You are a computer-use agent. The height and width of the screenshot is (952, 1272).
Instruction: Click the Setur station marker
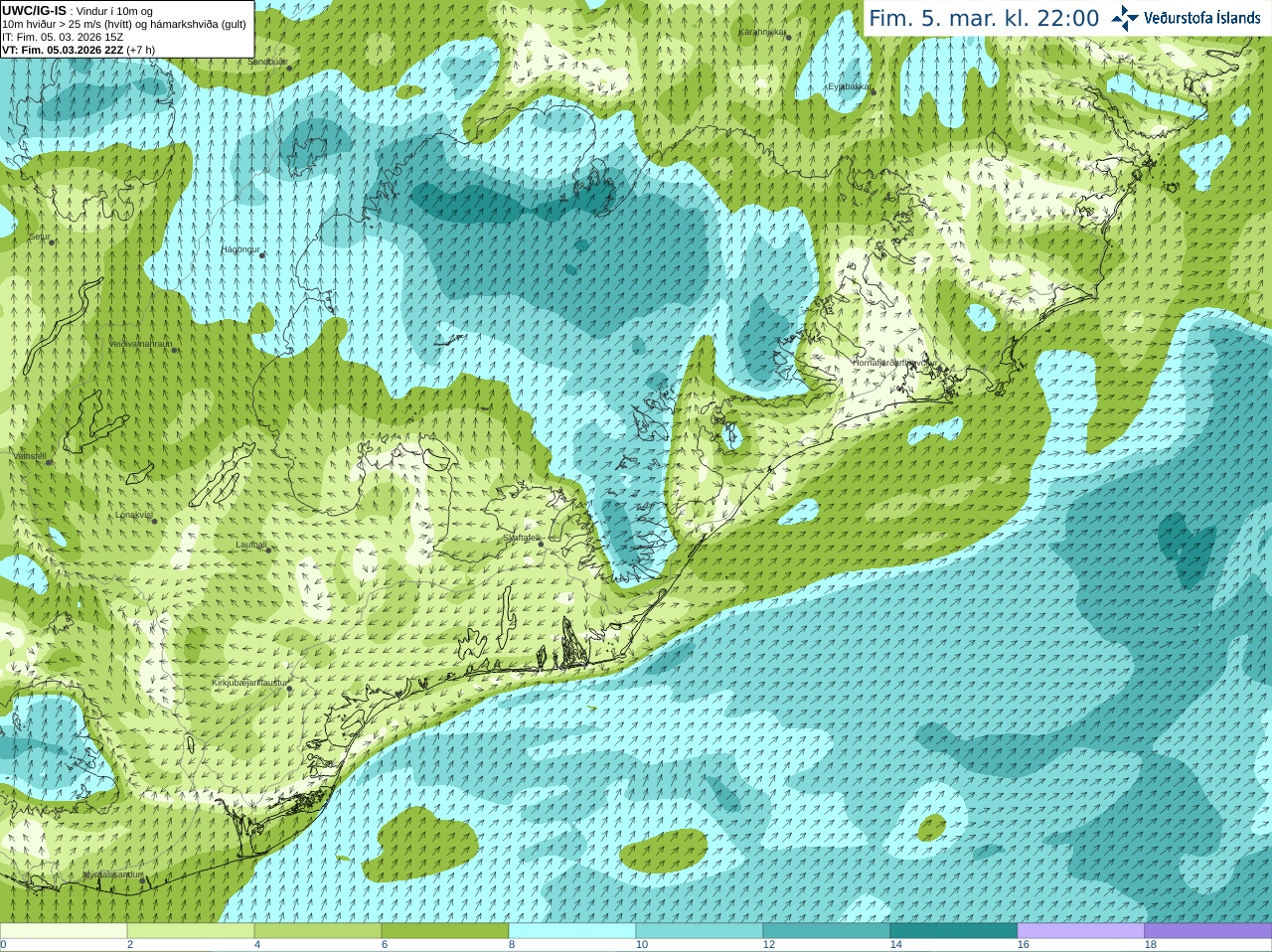[52, 241]
